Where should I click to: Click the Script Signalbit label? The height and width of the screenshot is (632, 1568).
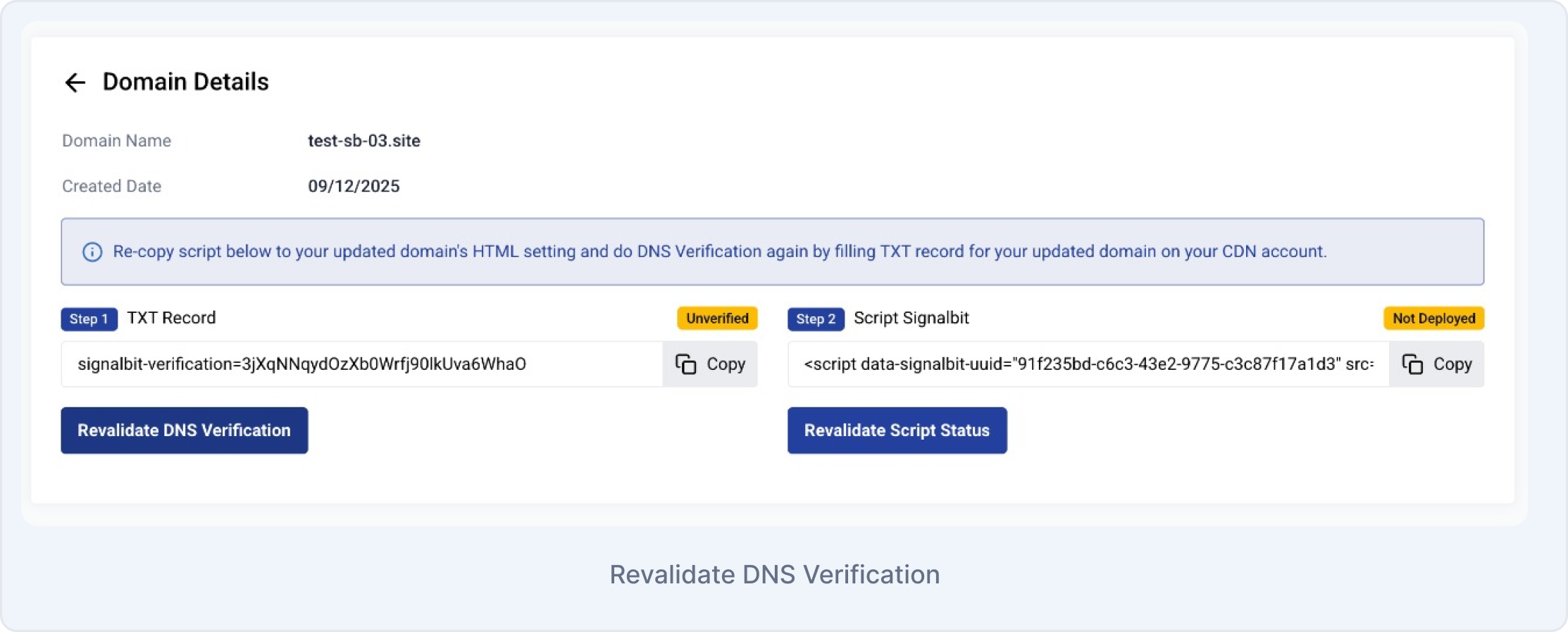911,318
